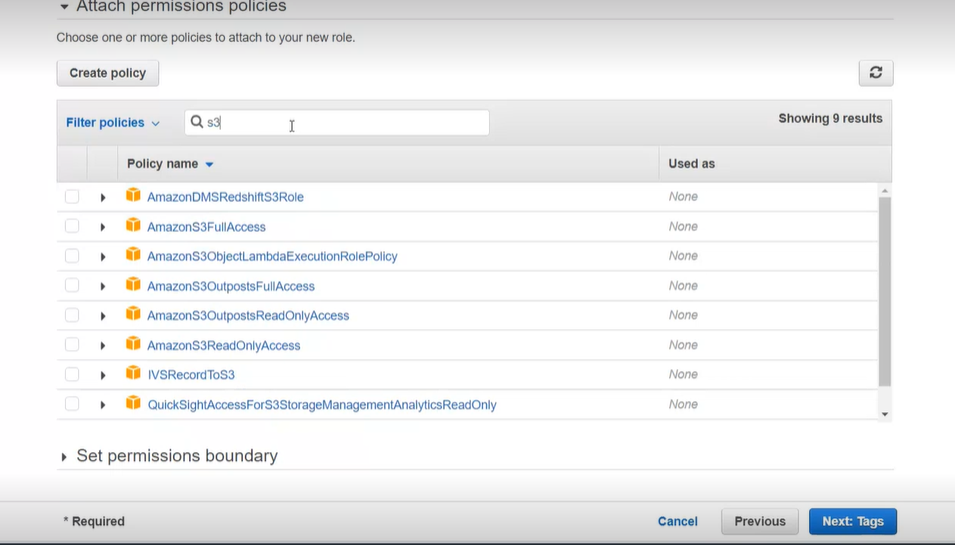Image resolution: width=955 pixels, height=545 pixels.
Task: Open the AmazonS3FullAccess policy link
Action: point(206,227)
